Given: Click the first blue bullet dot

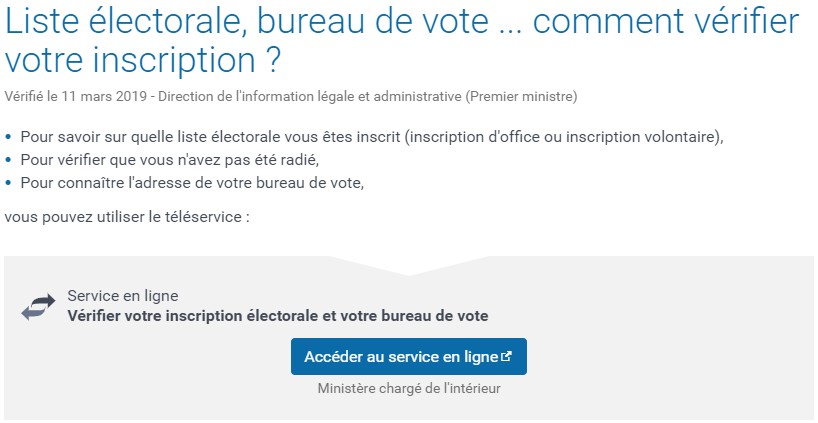Looking at the screenshot, I should click(x=8, y=138).
